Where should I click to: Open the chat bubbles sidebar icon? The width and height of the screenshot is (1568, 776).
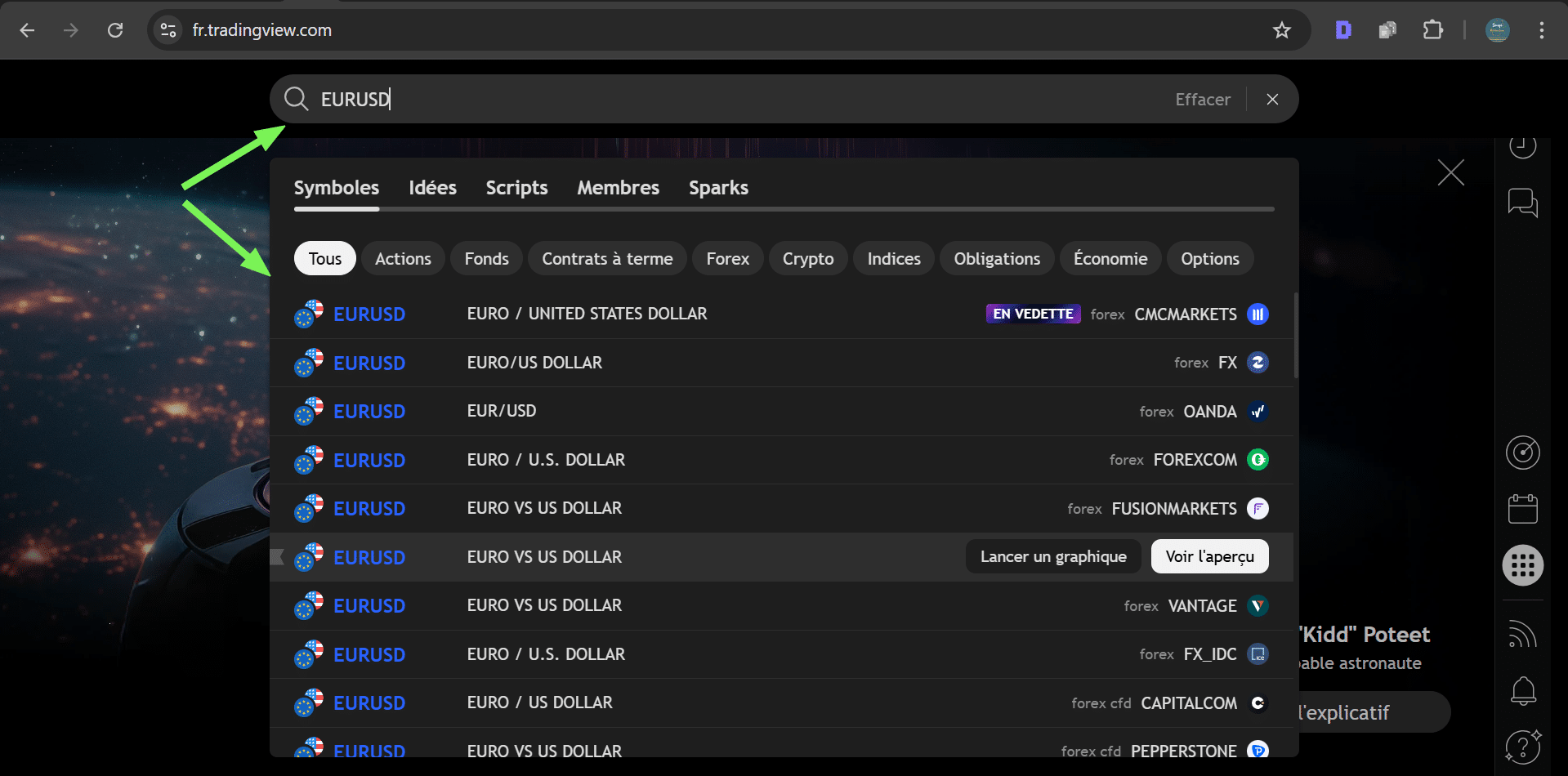tap(1522, 202)
